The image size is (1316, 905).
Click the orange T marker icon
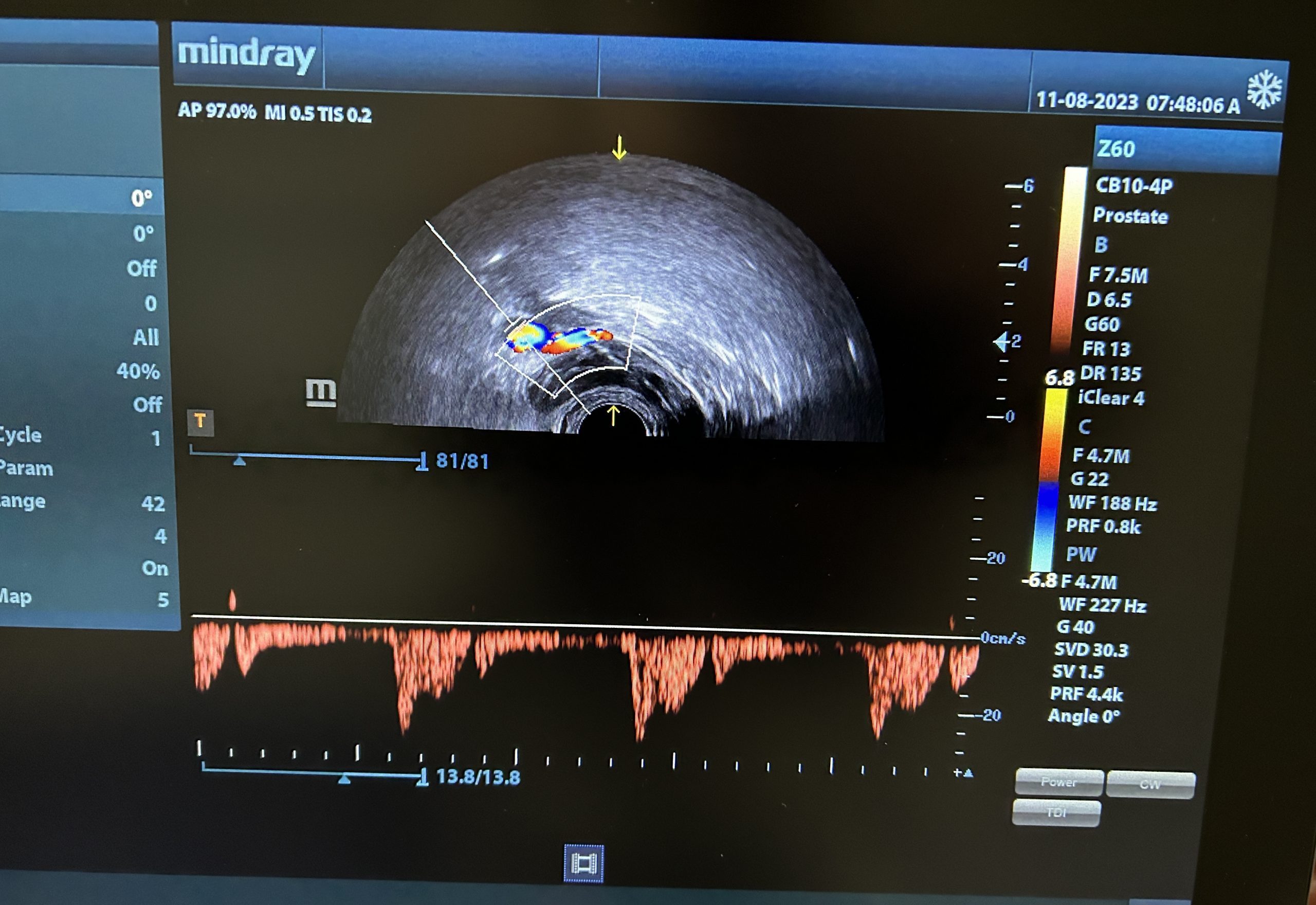200,423
